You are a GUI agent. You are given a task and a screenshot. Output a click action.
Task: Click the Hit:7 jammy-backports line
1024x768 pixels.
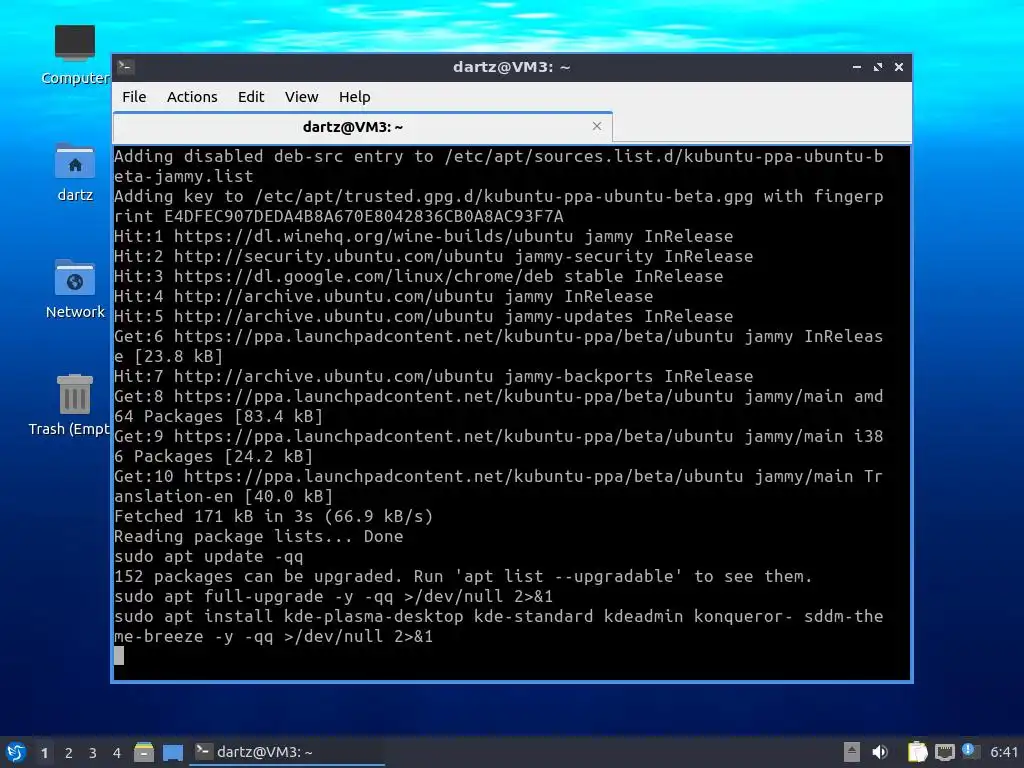(434, 377)
